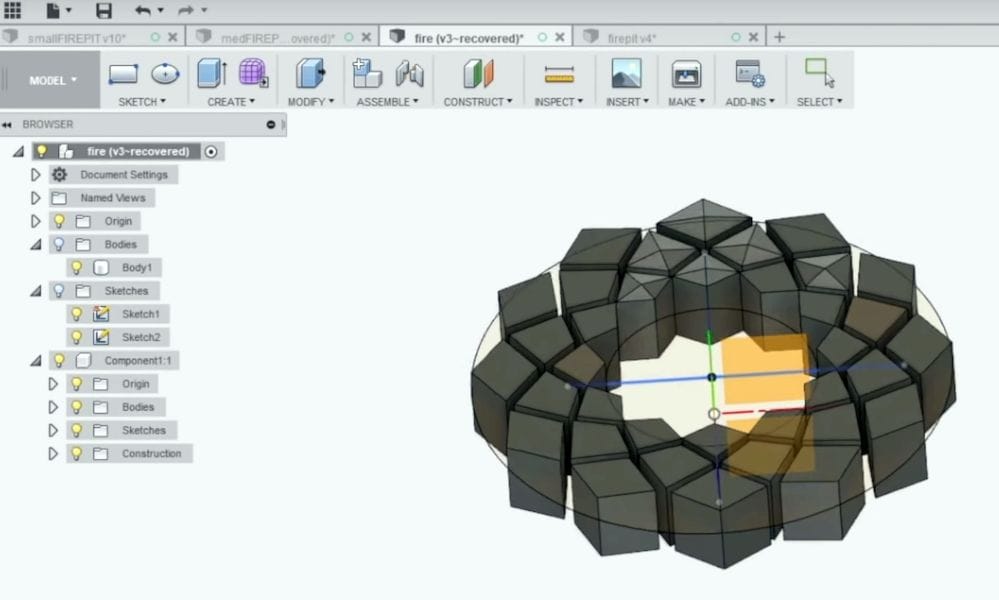Open the MODEL workspace dropdown
Screen dimensions: 999x600
tap(52, 80)
